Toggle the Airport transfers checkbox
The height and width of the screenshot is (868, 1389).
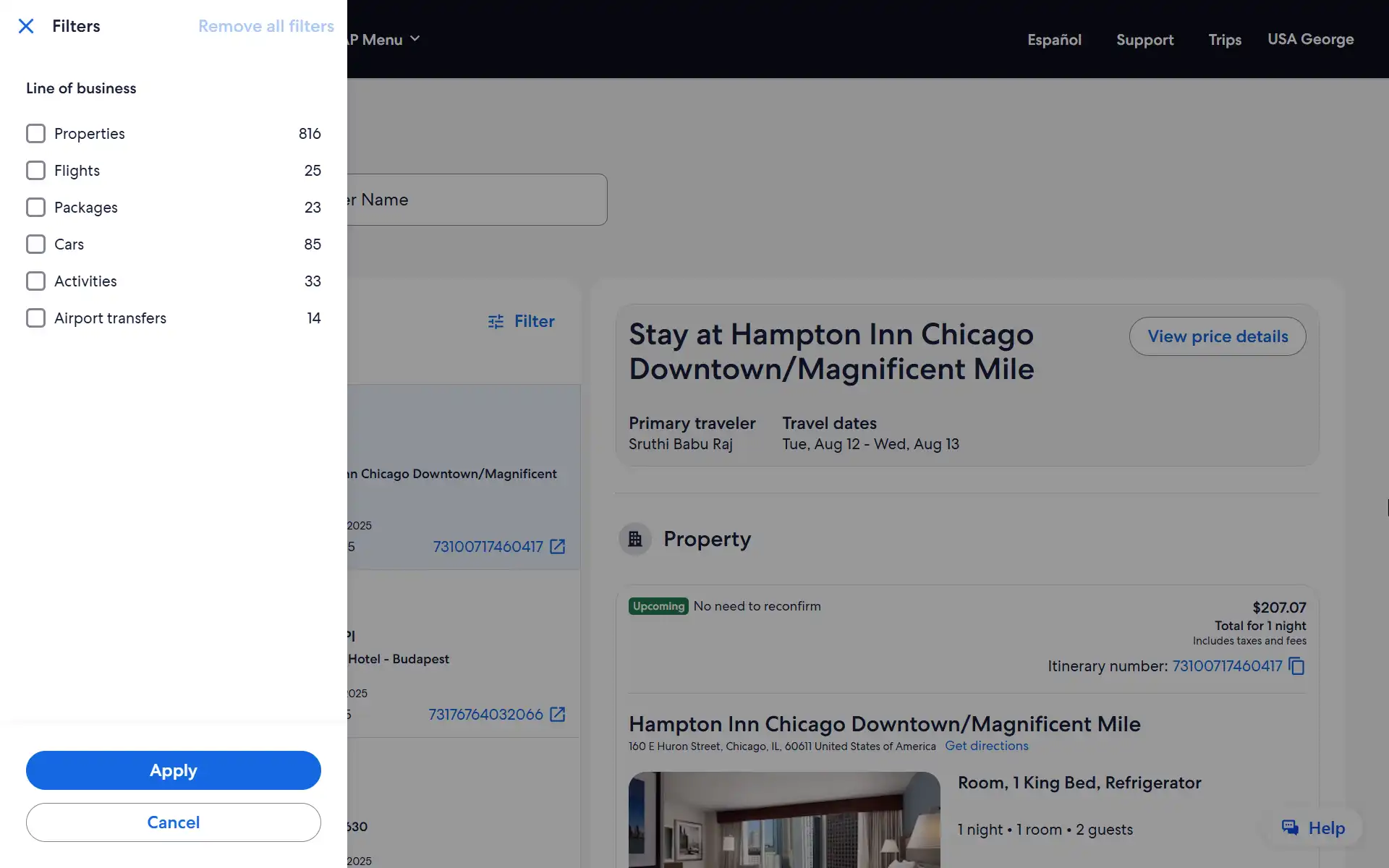pos(35,318)
